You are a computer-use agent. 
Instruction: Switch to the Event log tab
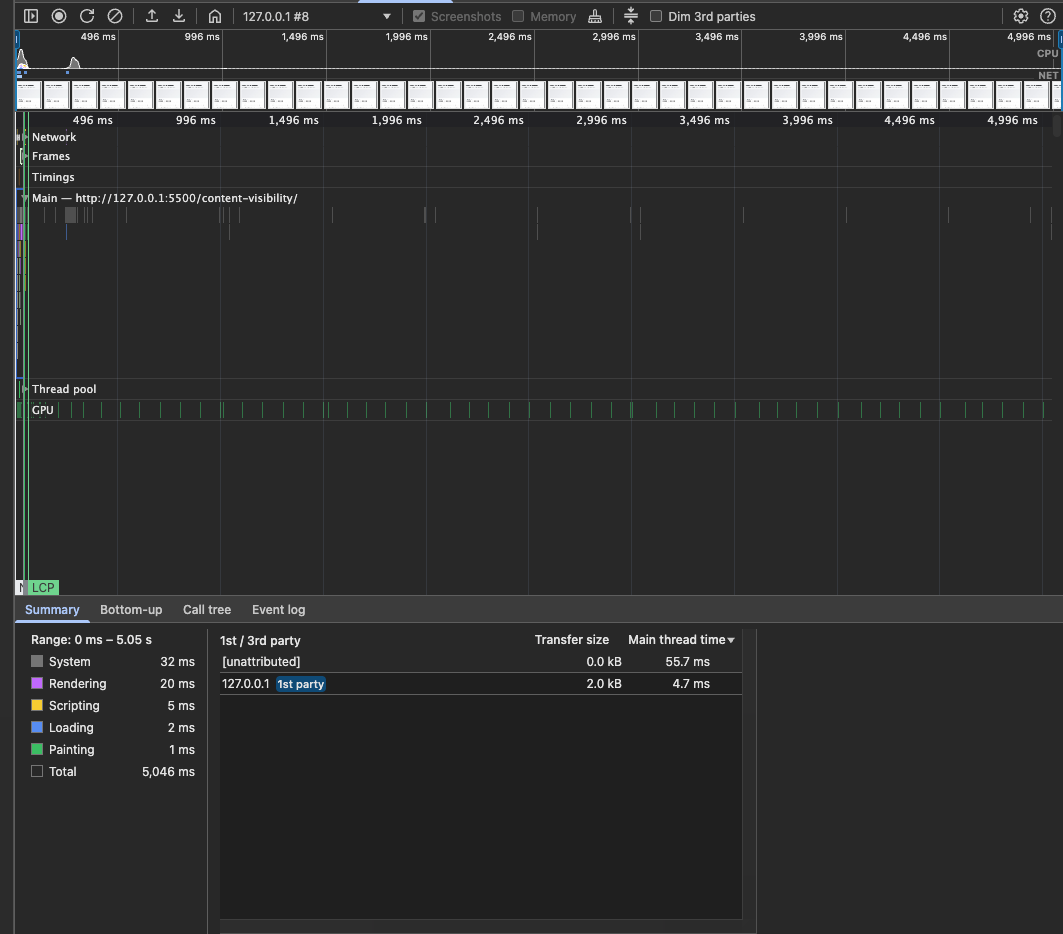279,609
